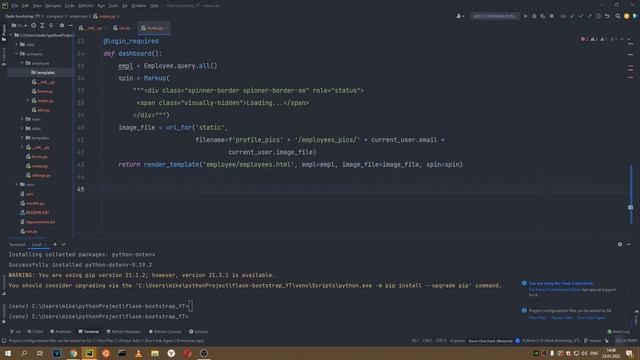Open the Tools menu
This screenshot has width=640, height=360.
[113, 6]
